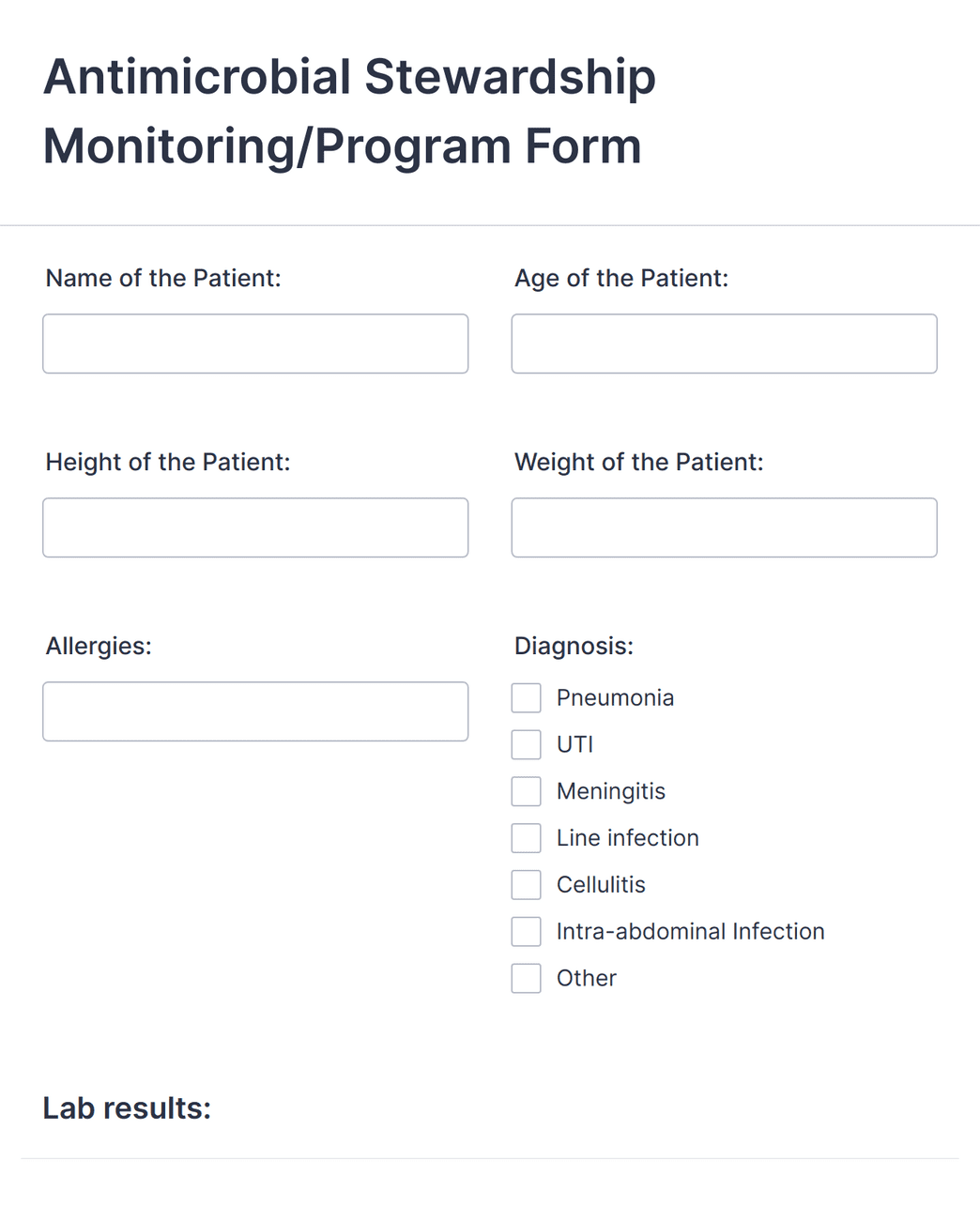The height and width of the screenshot is (1206, 980).
Task: Click the Allergies field label
Action: point(99,647)
